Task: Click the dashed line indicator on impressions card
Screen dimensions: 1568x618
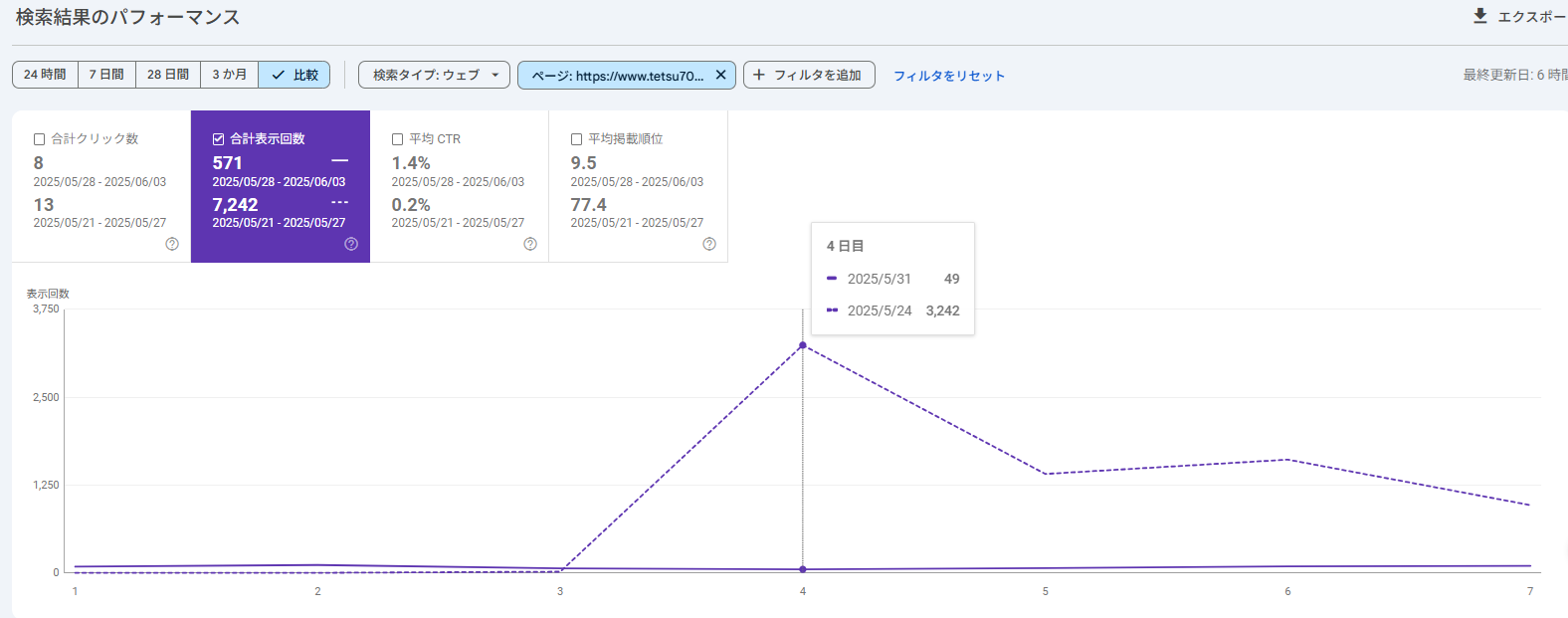Action: 340,203
